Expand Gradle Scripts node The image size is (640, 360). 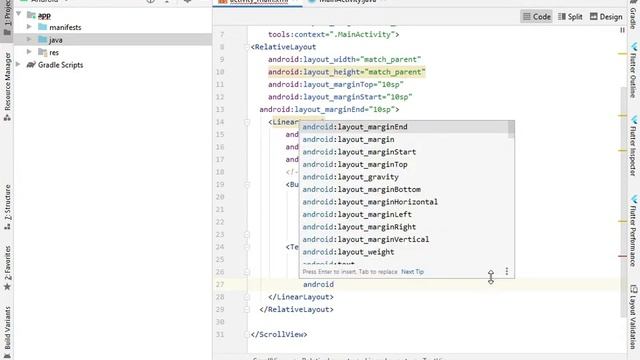[x=18, y=64]
